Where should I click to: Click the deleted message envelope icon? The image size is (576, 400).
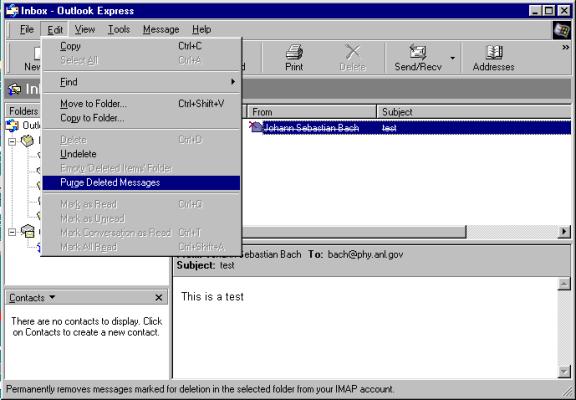click(255, 127)
